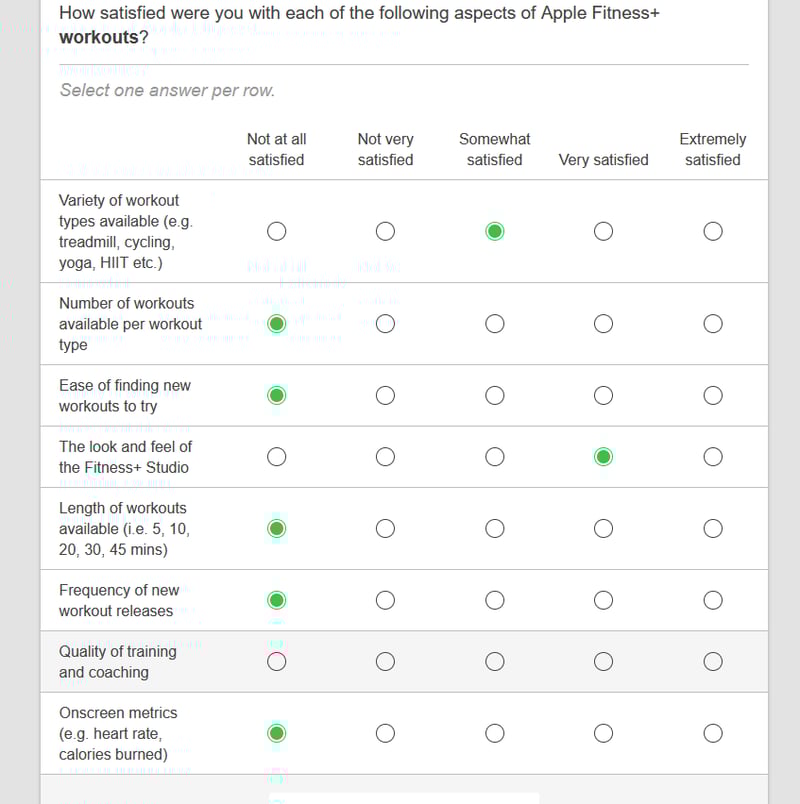The width and height of the screenshot is (800, 804).
Task: Select Very satisfied for Quality of training and coaching
Action: point(603,661)
